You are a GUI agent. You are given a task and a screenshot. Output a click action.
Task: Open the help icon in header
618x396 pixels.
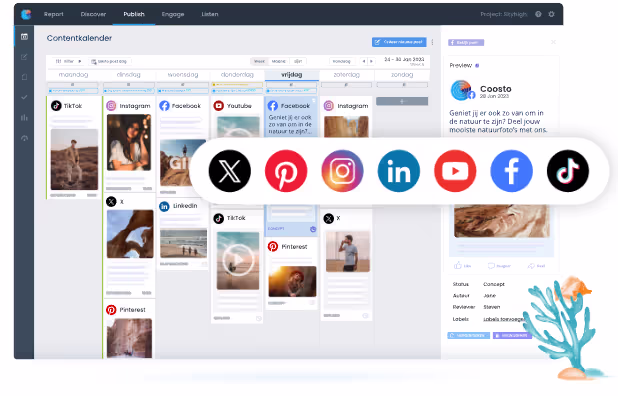point(538,14)
